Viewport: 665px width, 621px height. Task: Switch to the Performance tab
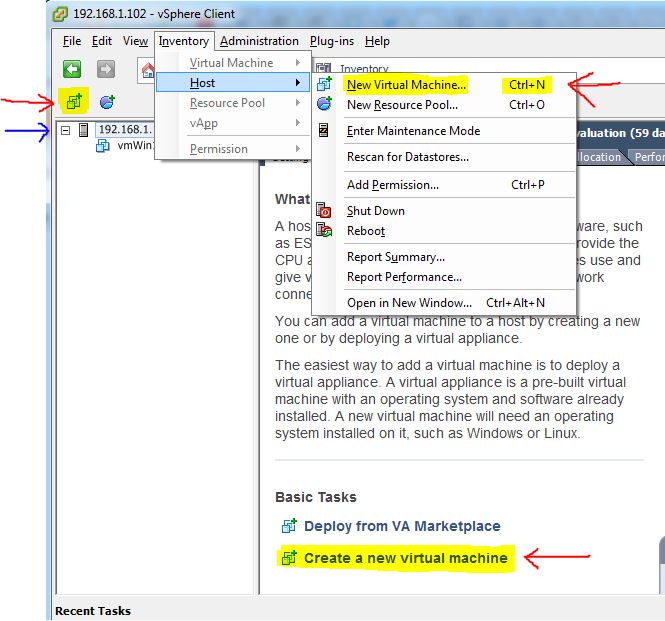tap(648, 157)
